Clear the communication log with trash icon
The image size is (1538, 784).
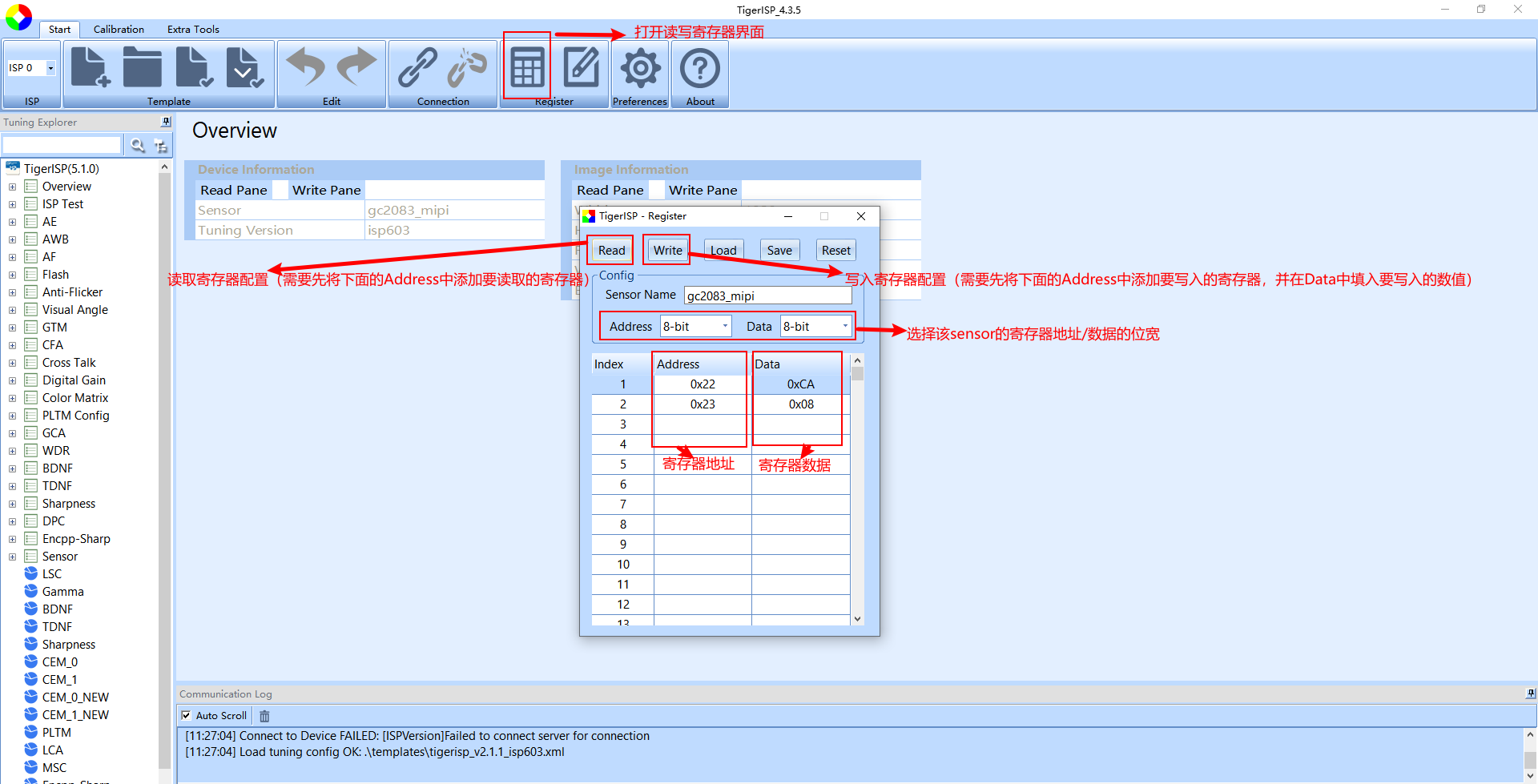[264, 716]
